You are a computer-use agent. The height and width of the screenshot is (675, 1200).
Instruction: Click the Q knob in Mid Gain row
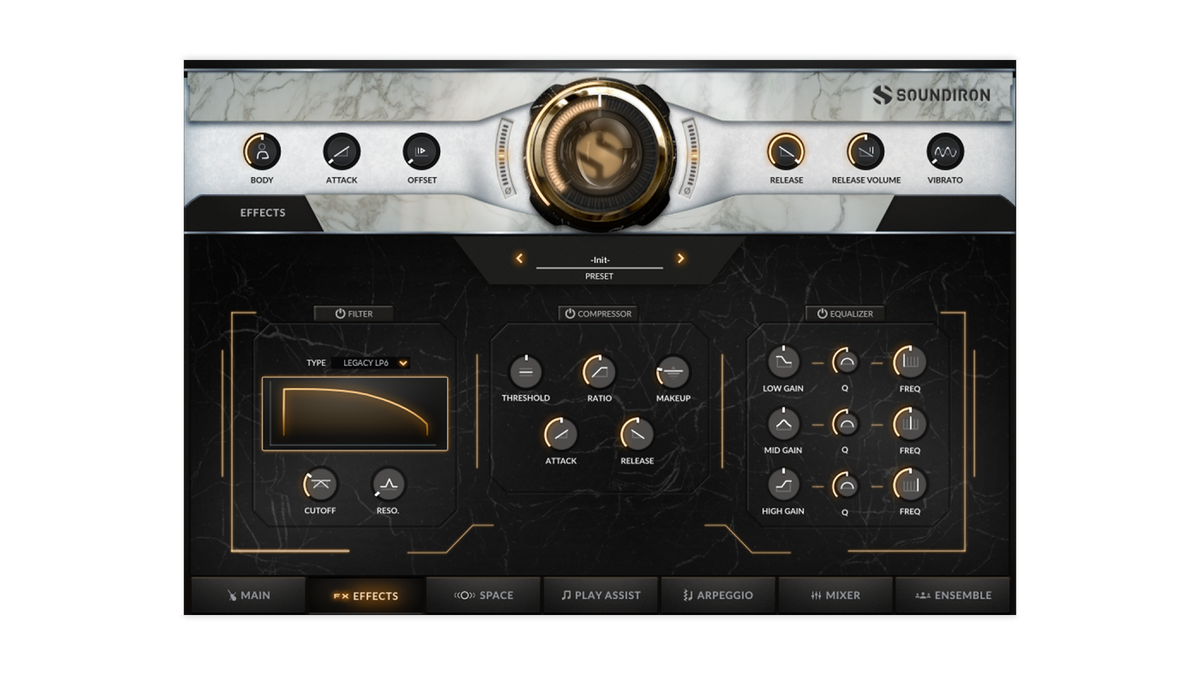coord(846,424)
